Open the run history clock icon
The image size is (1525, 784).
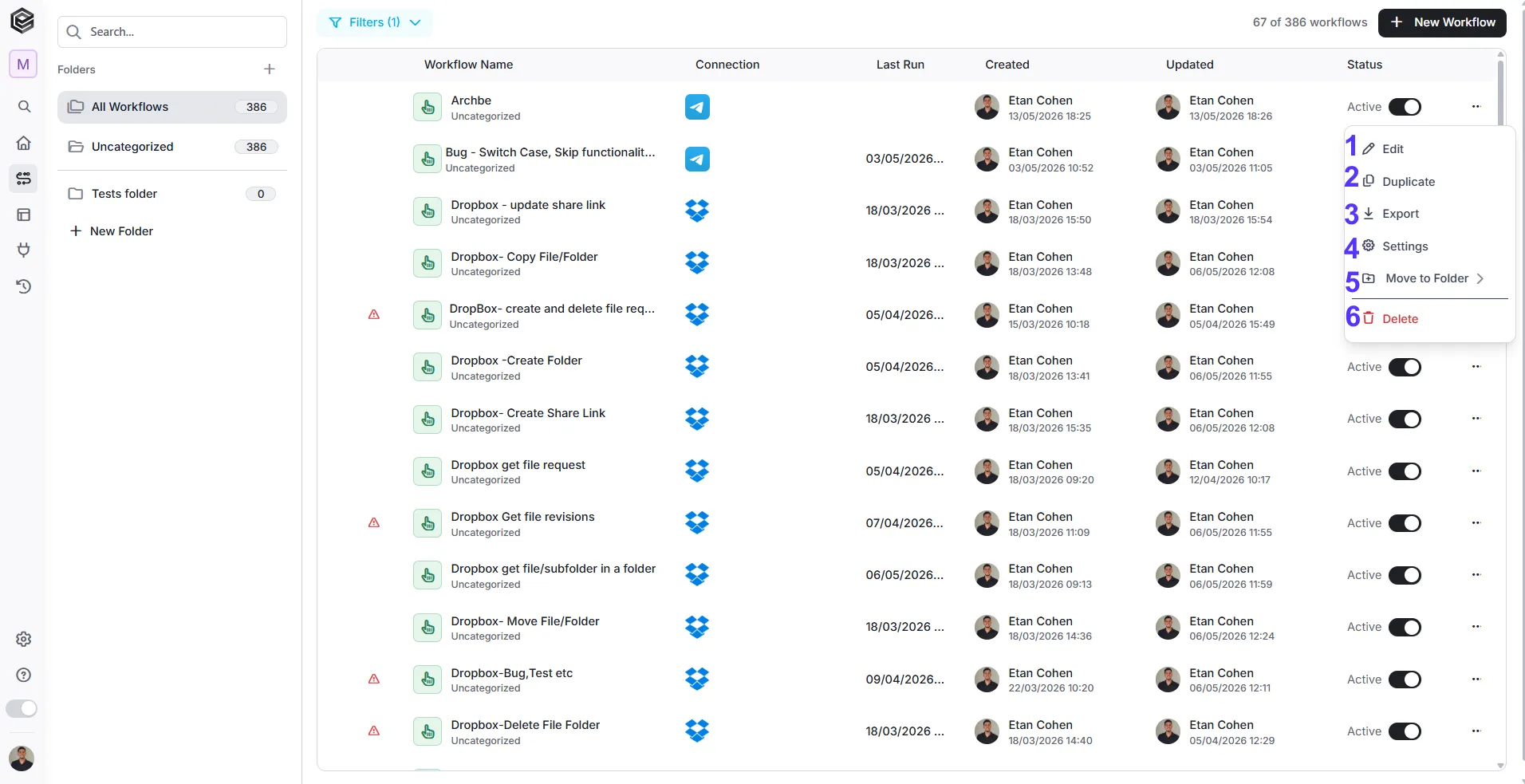click(24, 286)
